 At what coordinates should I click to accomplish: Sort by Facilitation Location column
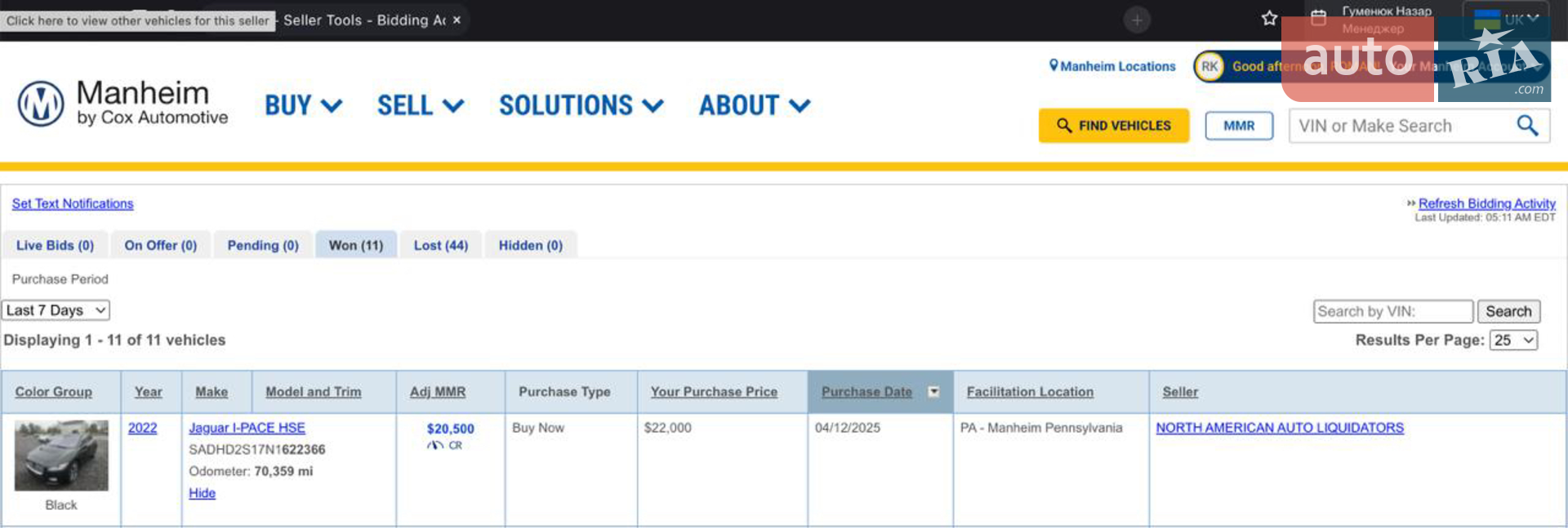click(x=1030, y=392)
